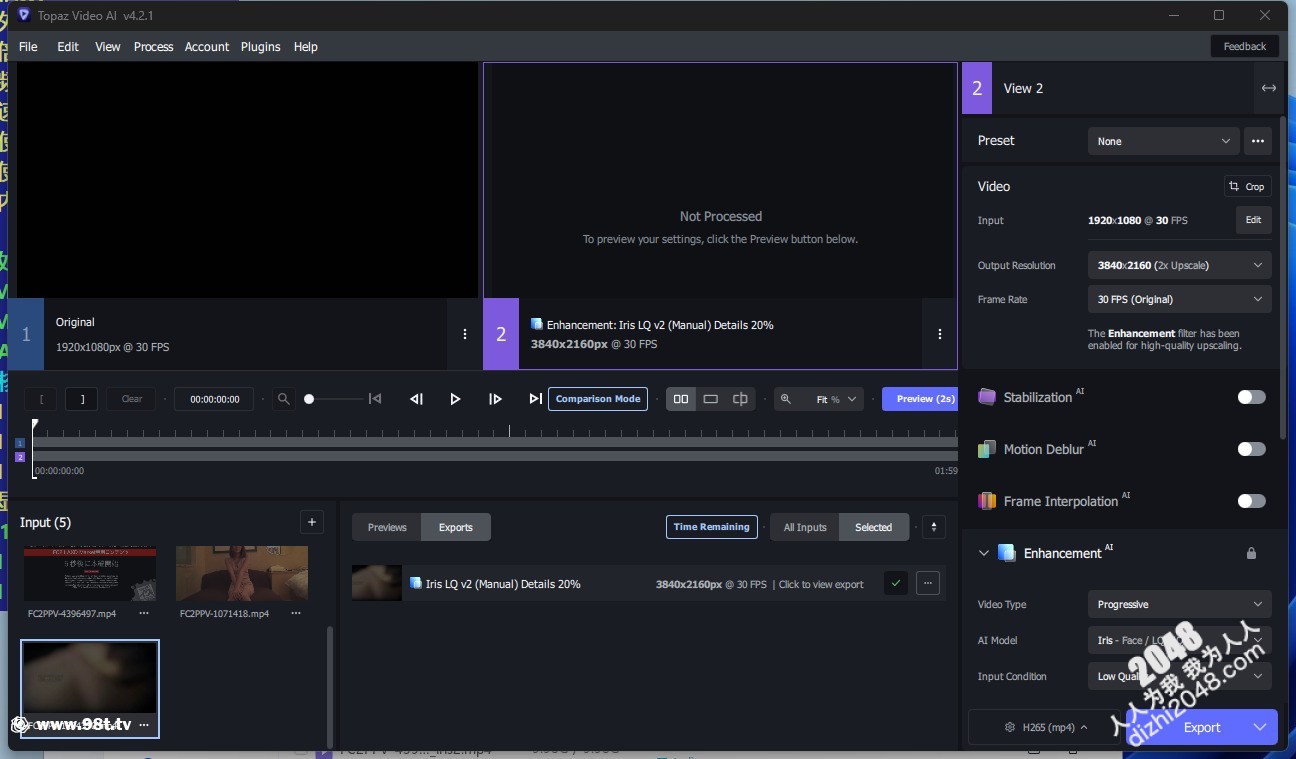
Task: Click 'Click to view export' link
Action: pos(821,584)
